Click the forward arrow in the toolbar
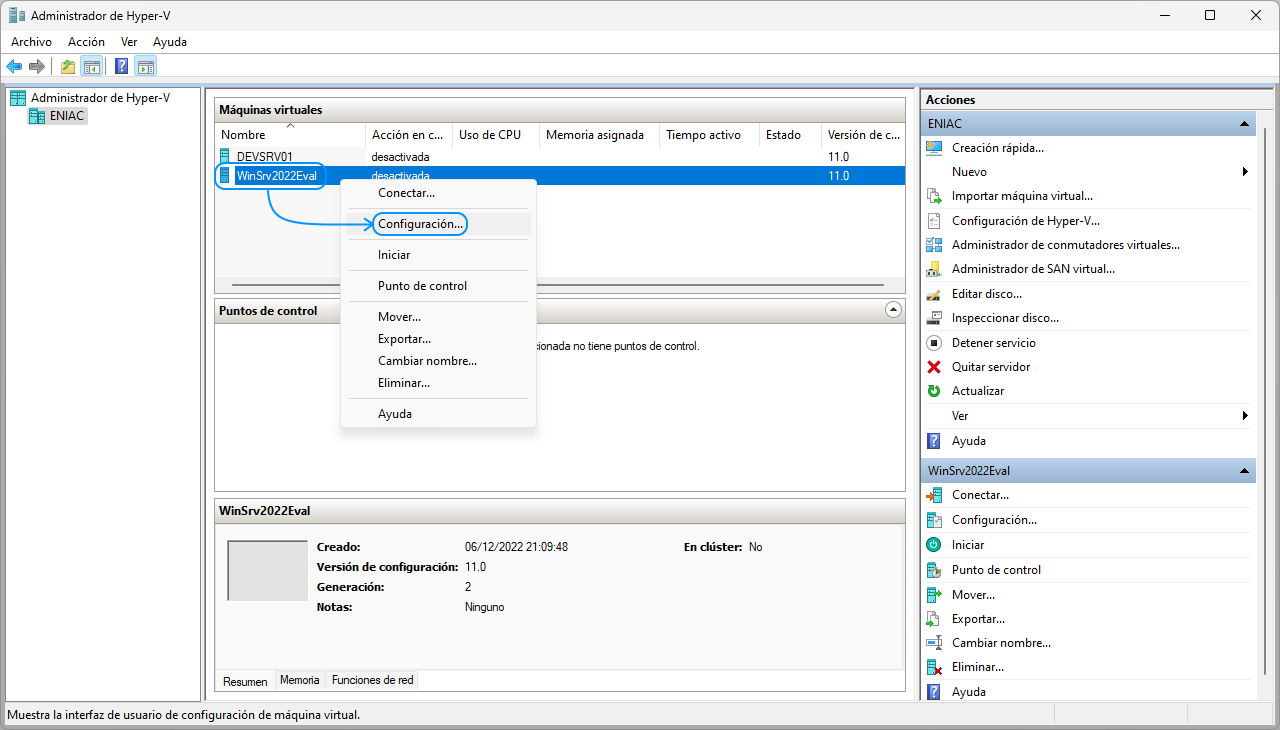The height and width of the screenshot is (730, 1280). pos(37,66)
